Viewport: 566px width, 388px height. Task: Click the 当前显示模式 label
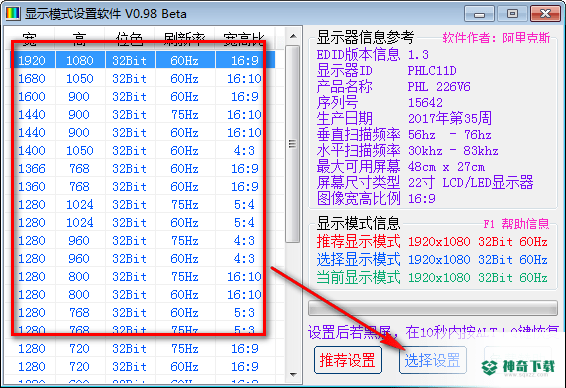tap(358, 278)
